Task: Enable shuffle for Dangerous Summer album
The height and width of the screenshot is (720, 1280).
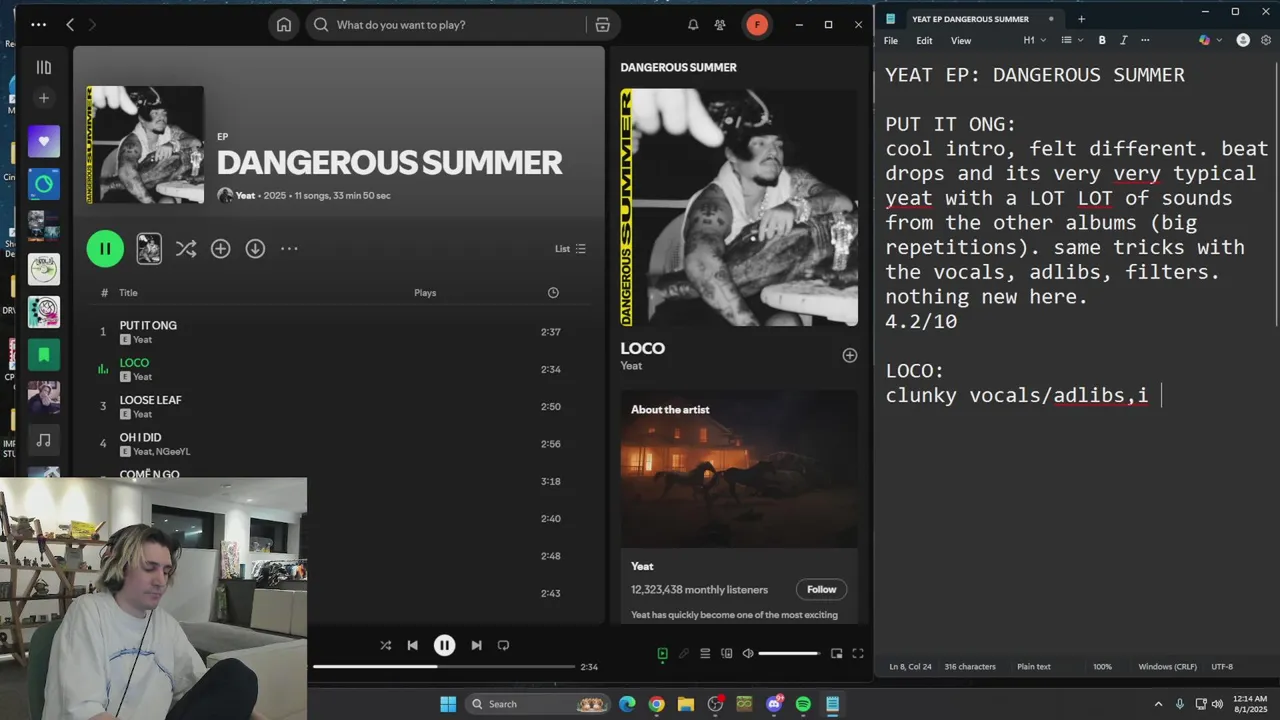Action: (x=186, y=249)
